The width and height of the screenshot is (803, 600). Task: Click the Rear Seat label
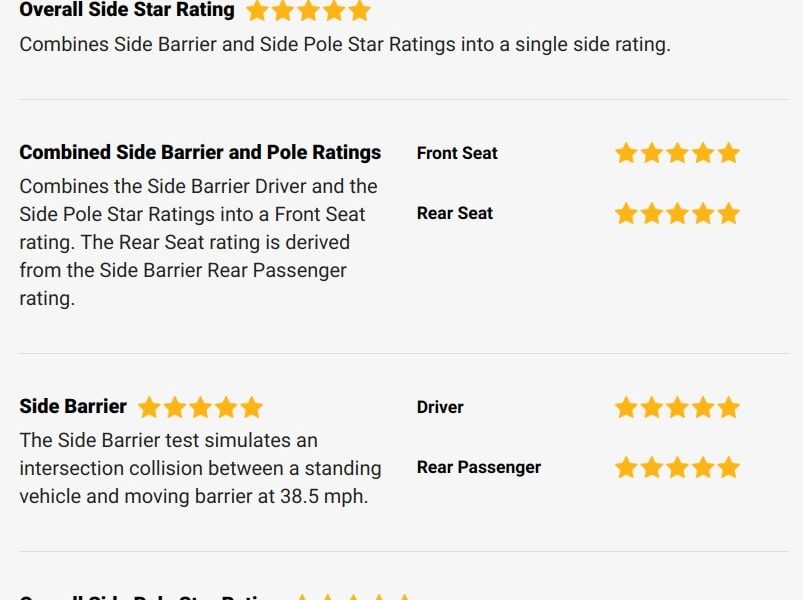tap(455, 213)
